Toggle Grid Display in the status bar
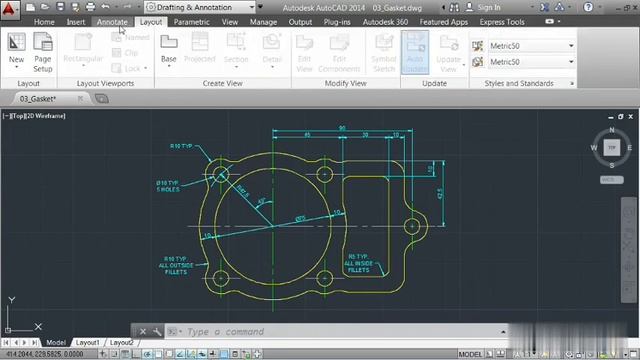This screenshot has width=640, height=360. pyautogui.click(x=125, y=354)
